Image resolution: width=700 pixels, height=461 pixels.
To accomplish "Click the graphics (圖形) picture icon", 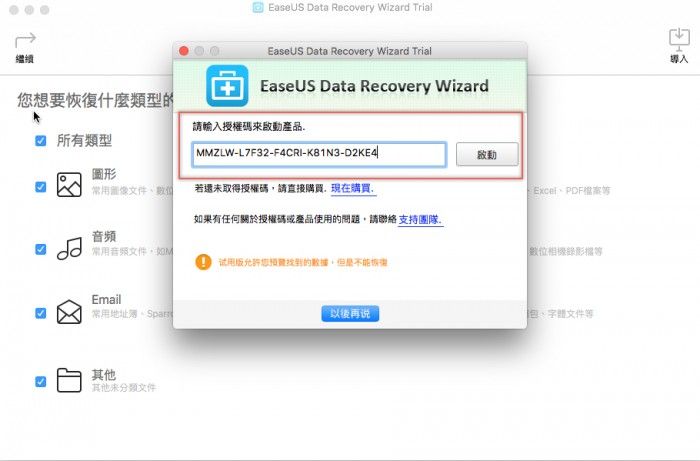I will pos(69,185).
